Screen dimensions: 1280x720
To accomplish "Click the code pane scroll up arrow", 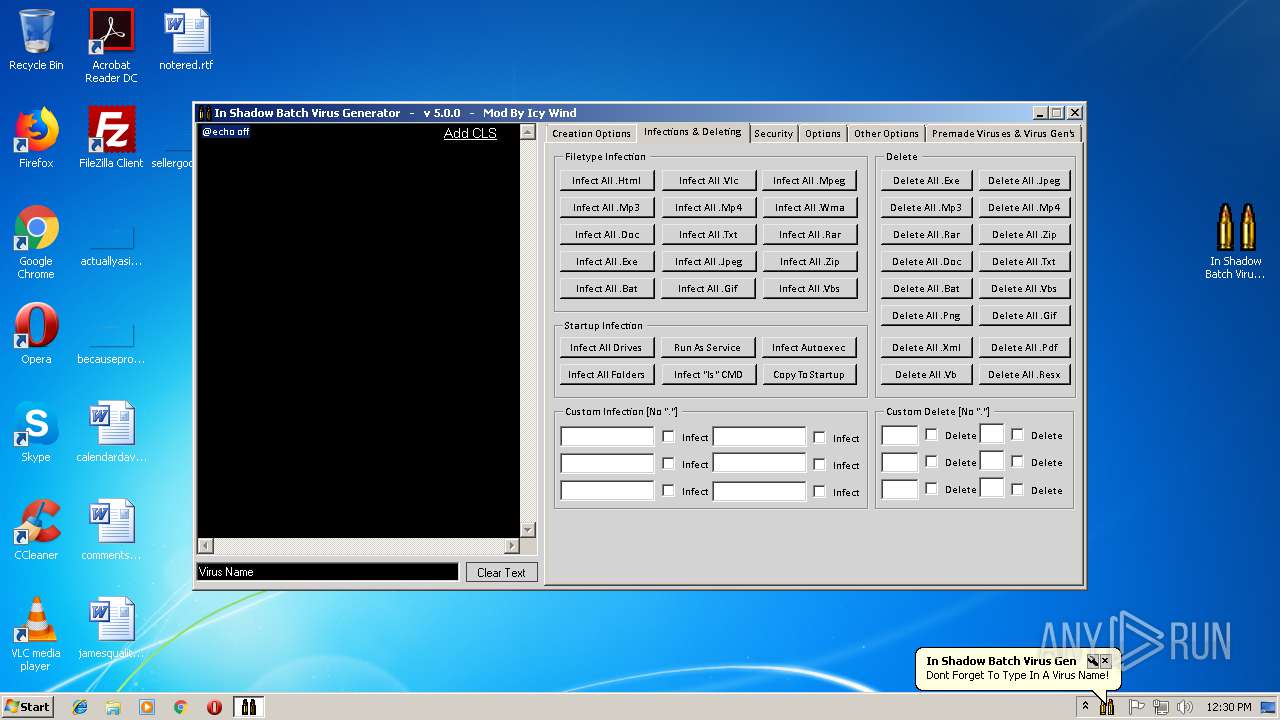I will point(528,132).
